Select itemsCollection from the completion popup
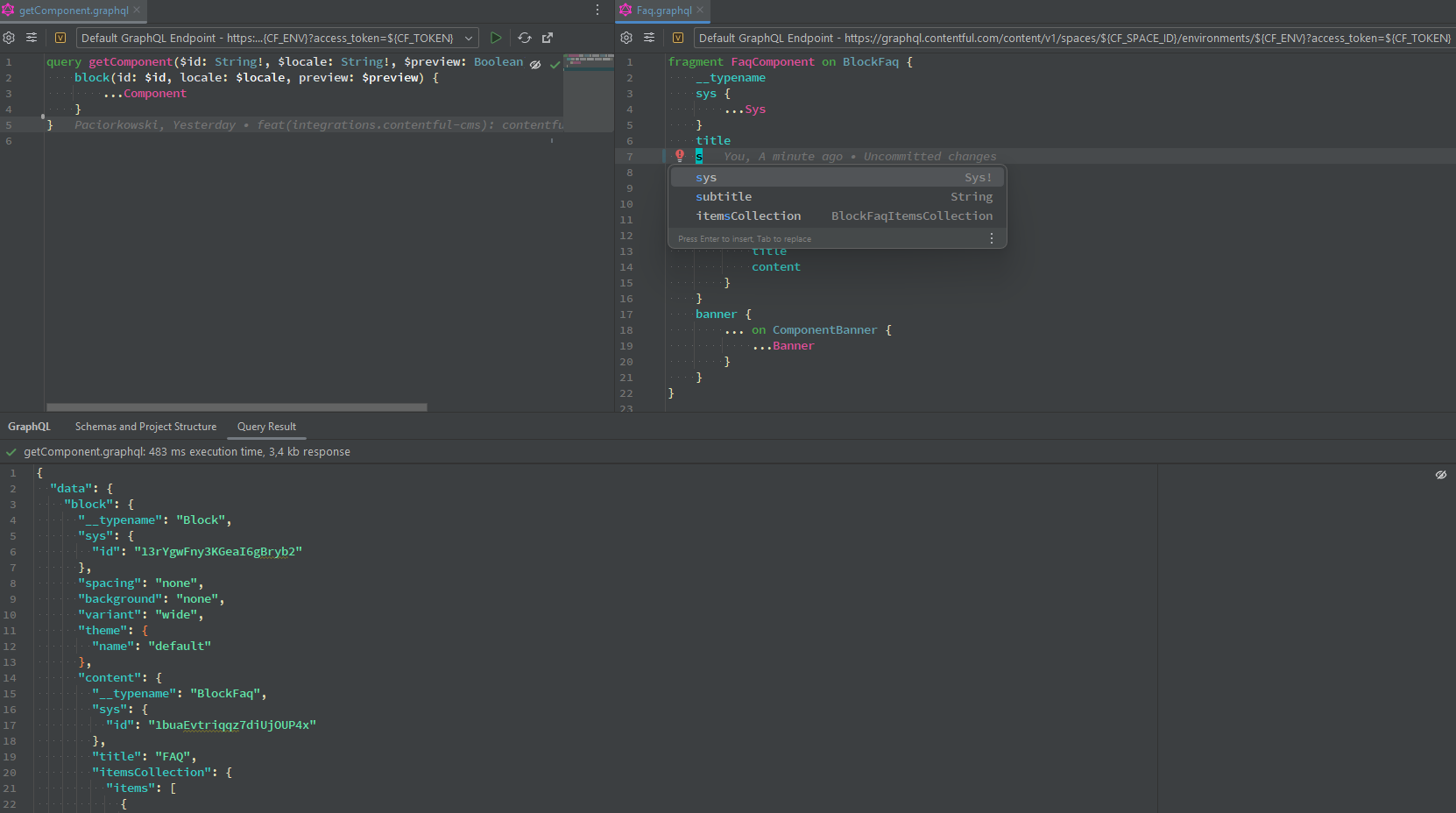1456x813 pixels. coord(749,216)
